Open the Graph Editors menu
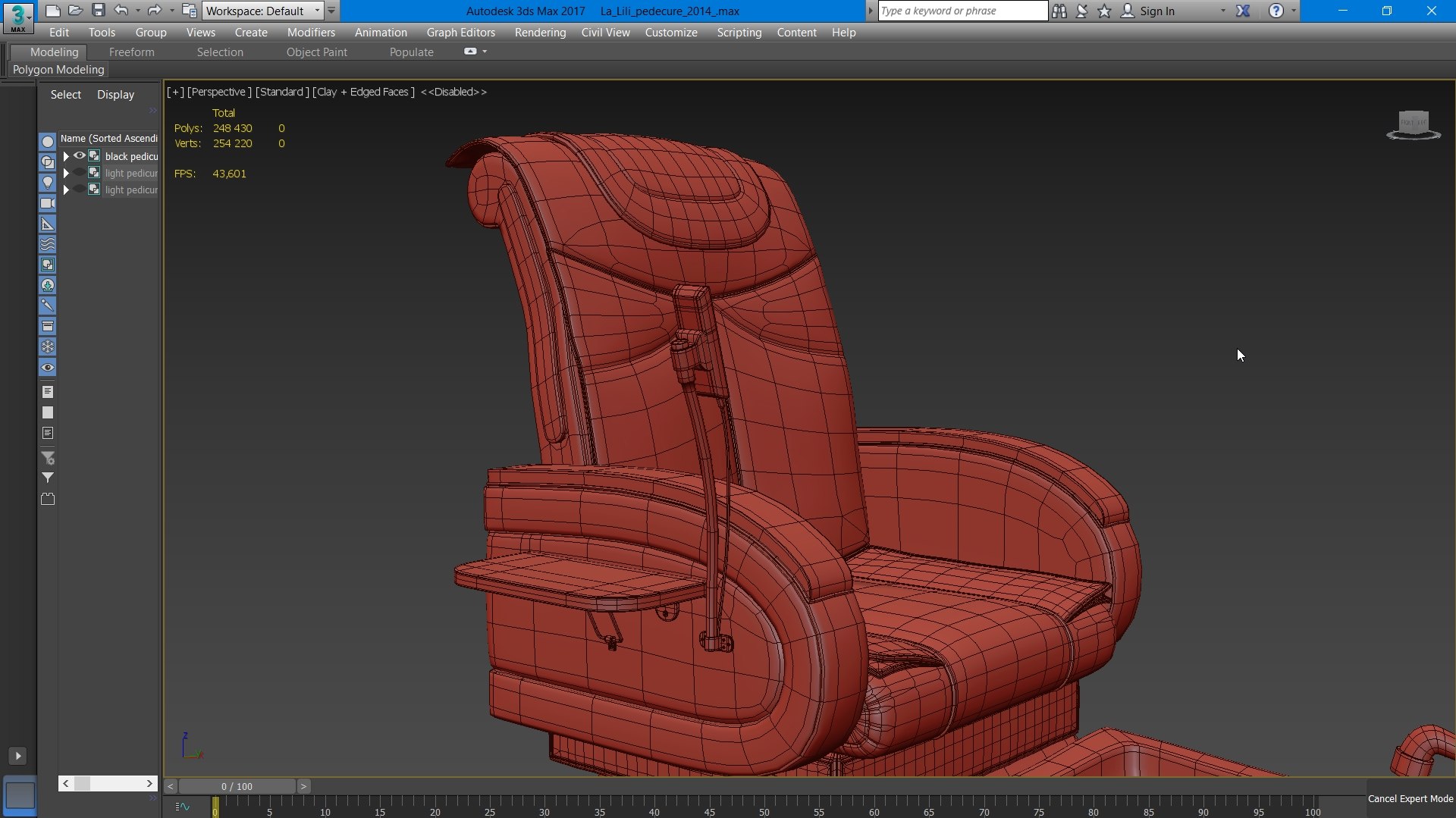The height and width of the screenshot is (818, 1456). coord(460,33)
